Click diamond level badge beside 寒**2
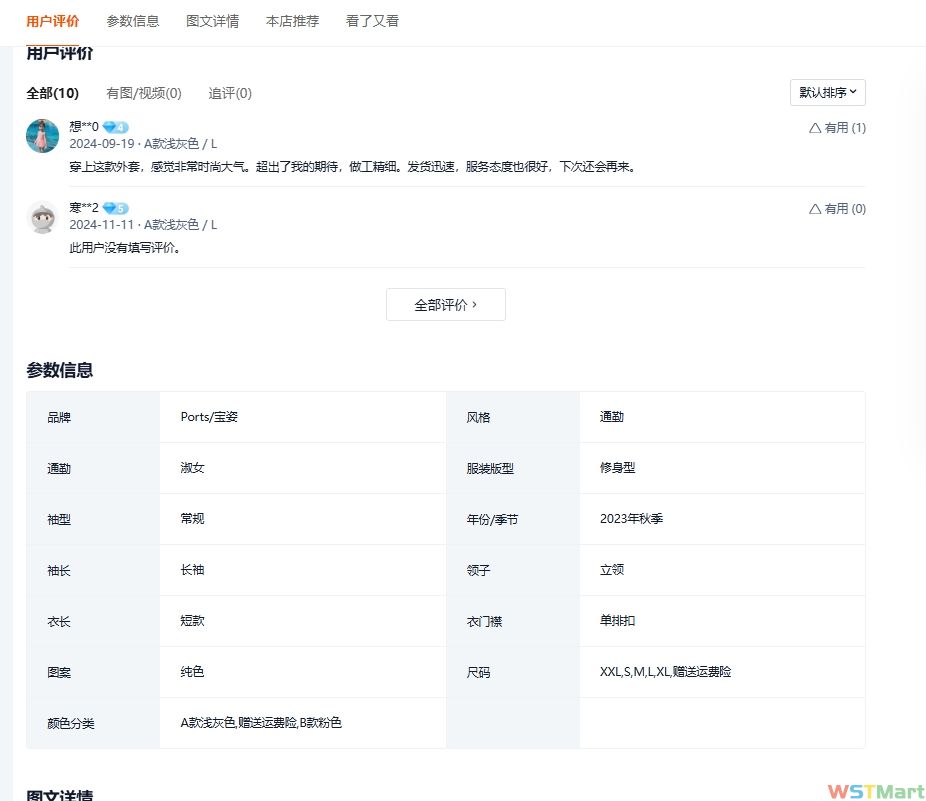 [115, 208]
